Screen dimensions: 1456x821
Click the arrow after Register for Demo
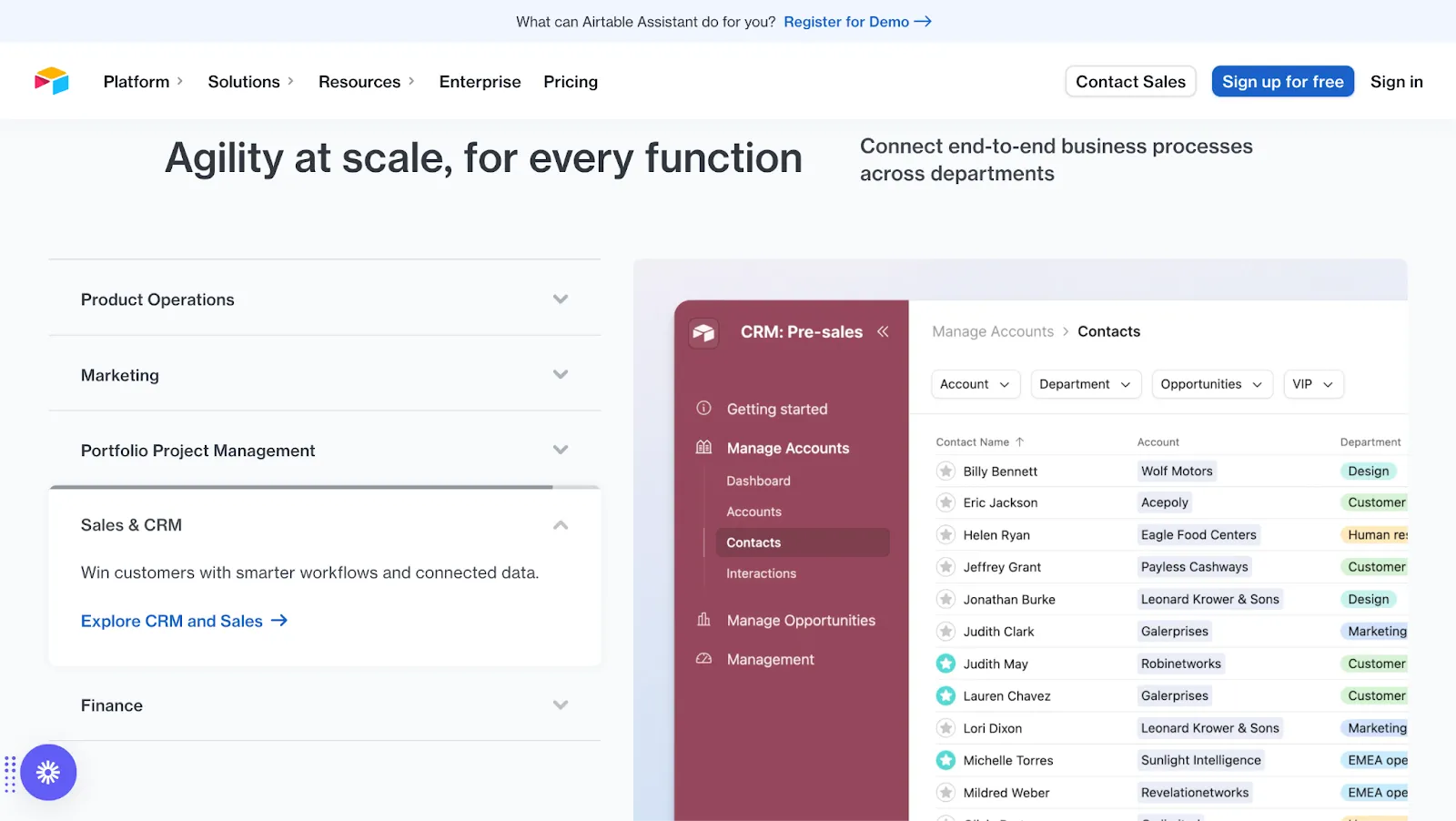click(923, 21)
